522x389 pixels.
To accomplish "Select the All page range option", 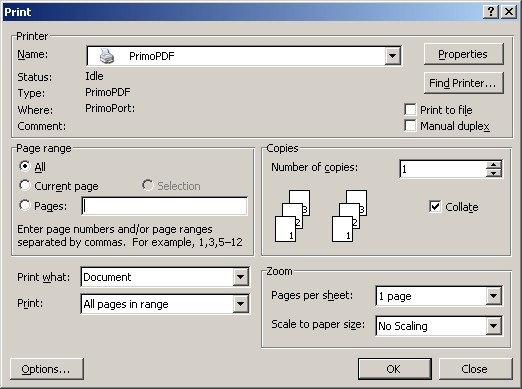I will [25, 166].
